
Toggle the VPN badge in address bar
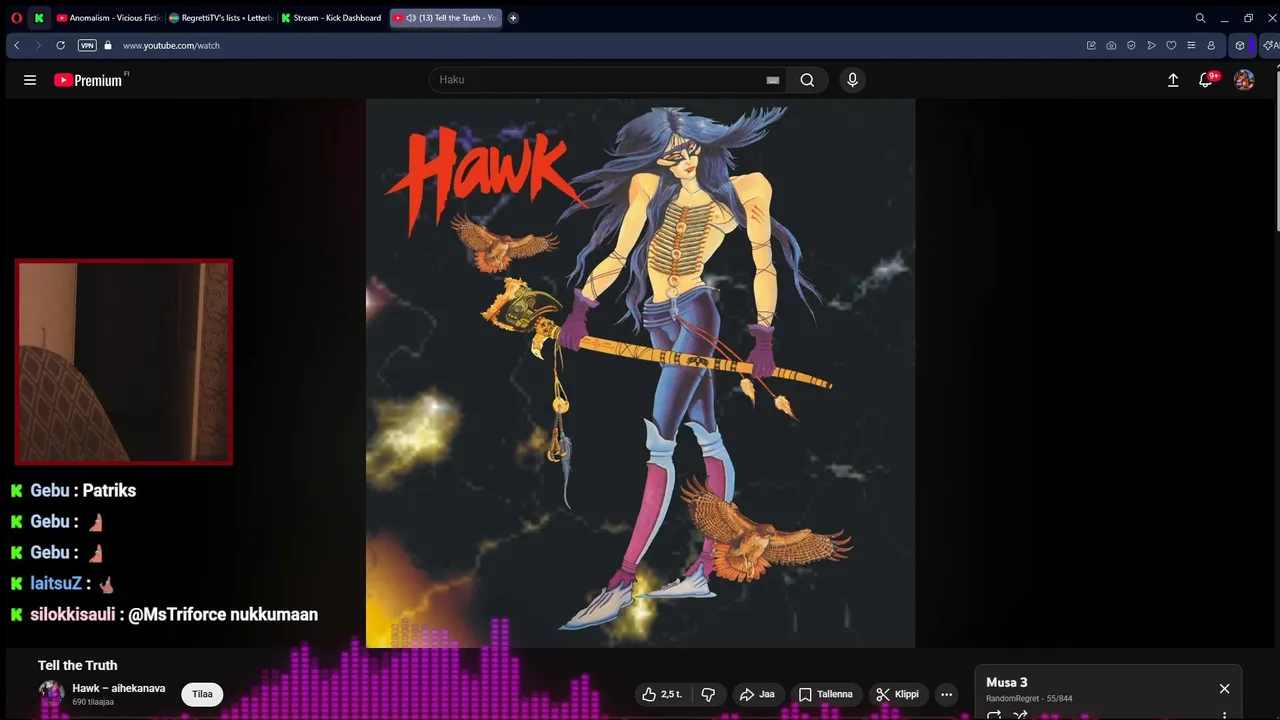pyautogui.click(x=87, y=45)
